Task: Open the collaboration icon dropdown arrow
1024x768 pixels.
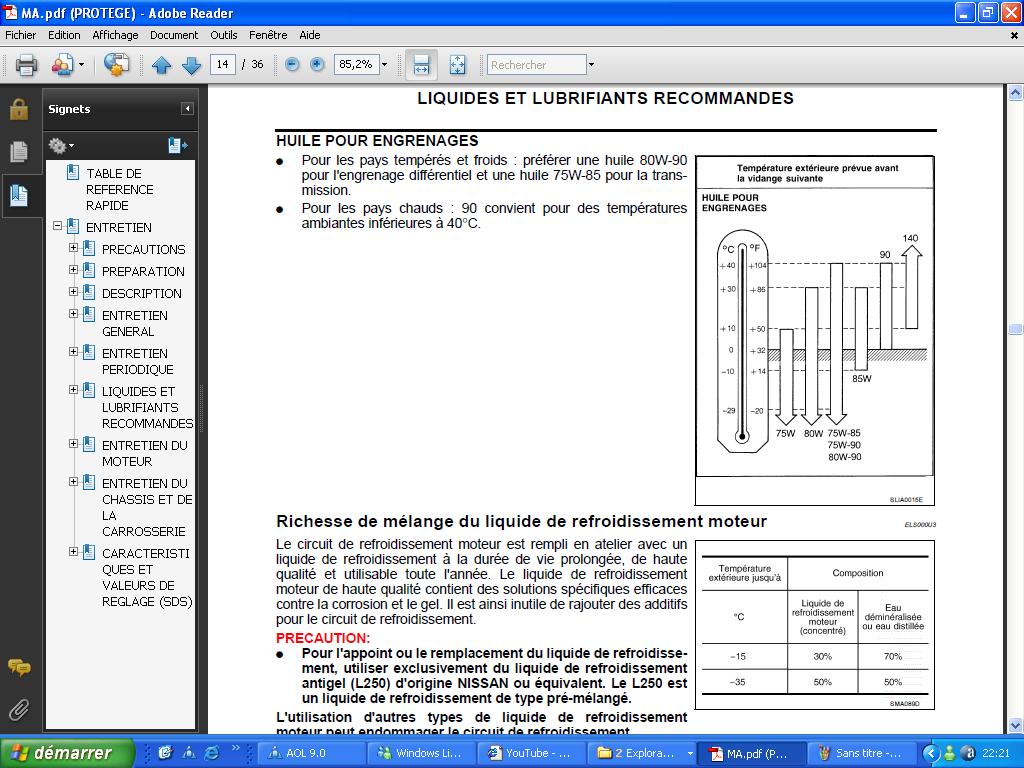Action: point(81,65)
